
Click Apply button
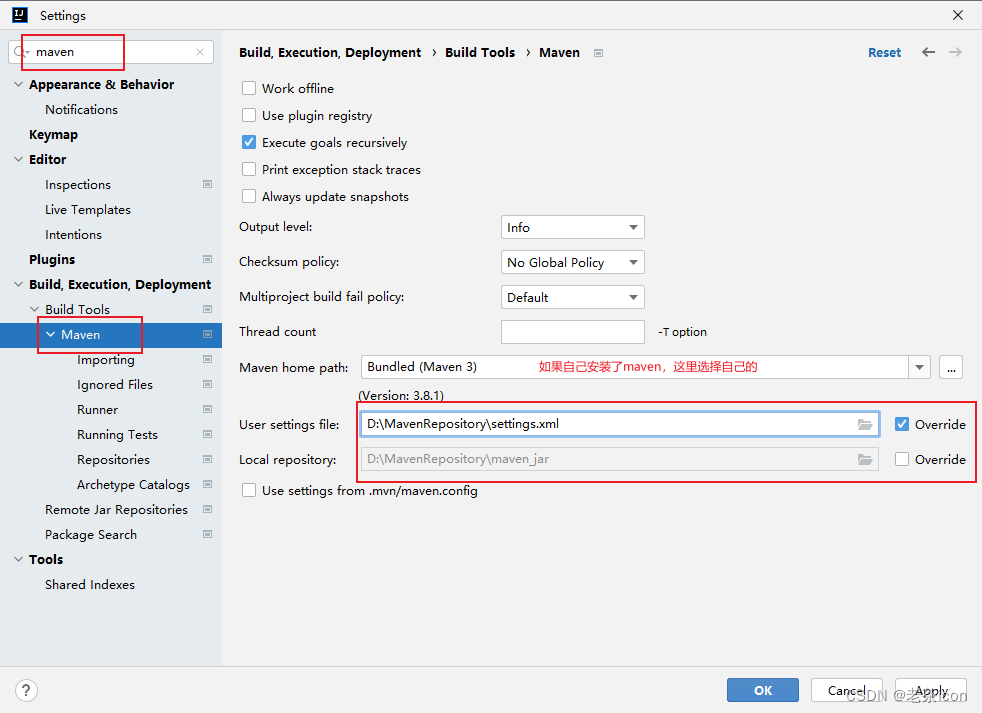coord(931,690)
